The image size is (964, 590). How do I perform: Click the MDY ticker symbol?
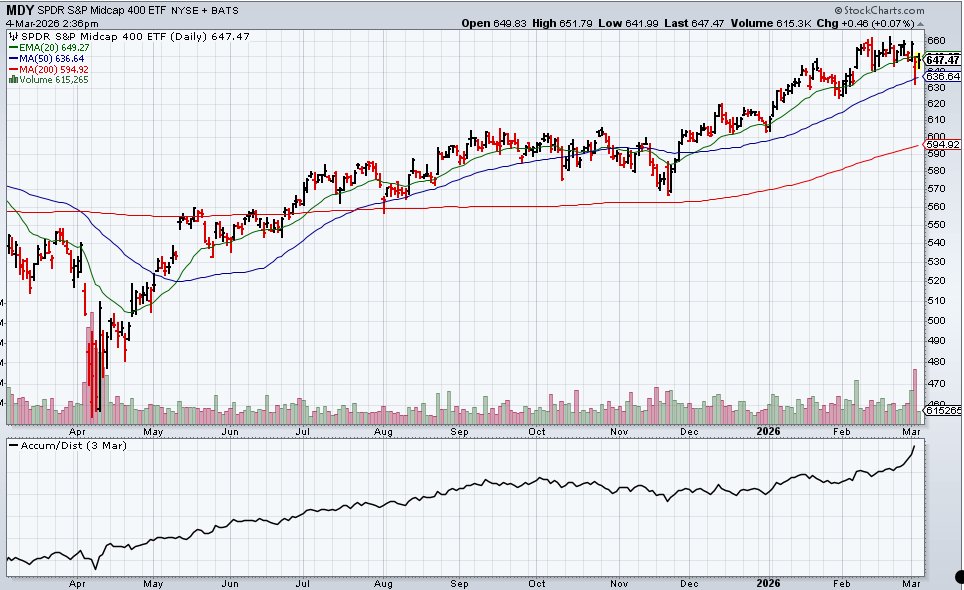(x=20, y=10)
